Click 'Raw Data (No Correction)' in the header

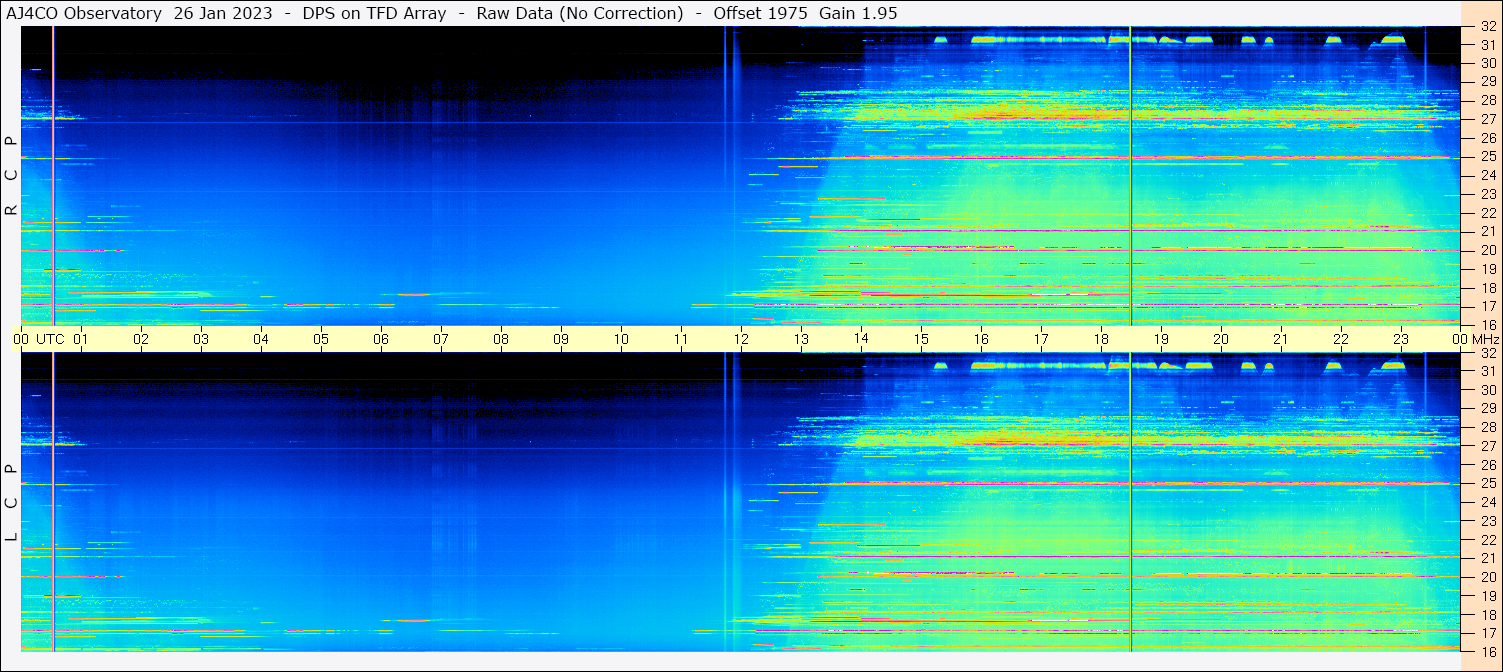[580, 13]
